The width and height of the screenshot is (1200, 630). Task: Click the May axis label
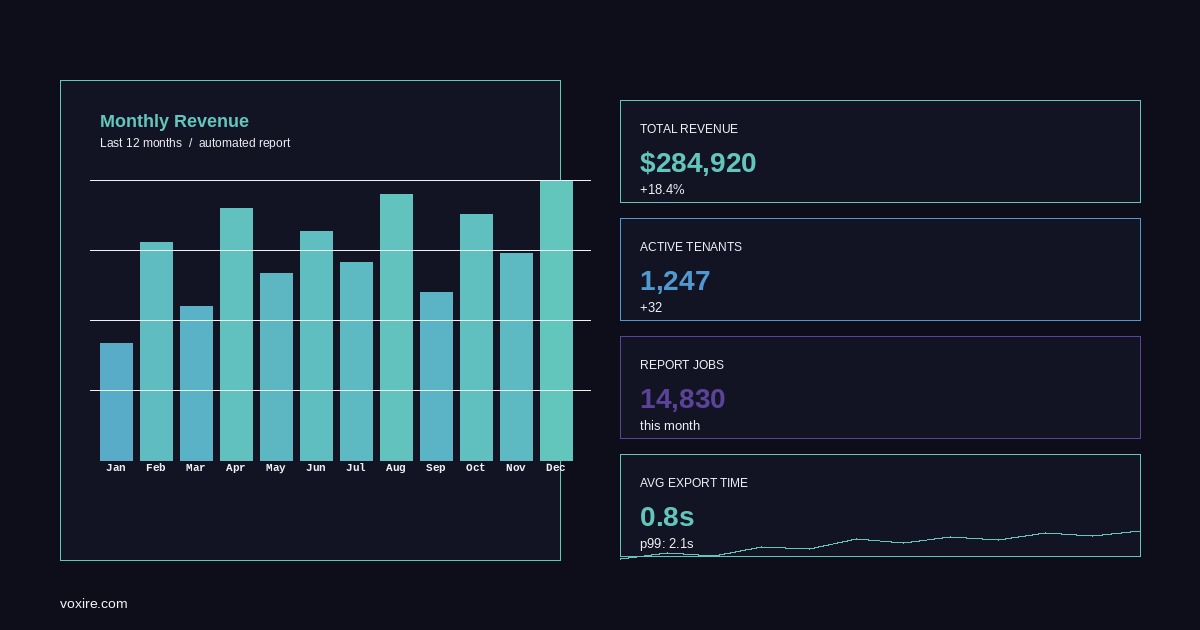click(276, 468)
